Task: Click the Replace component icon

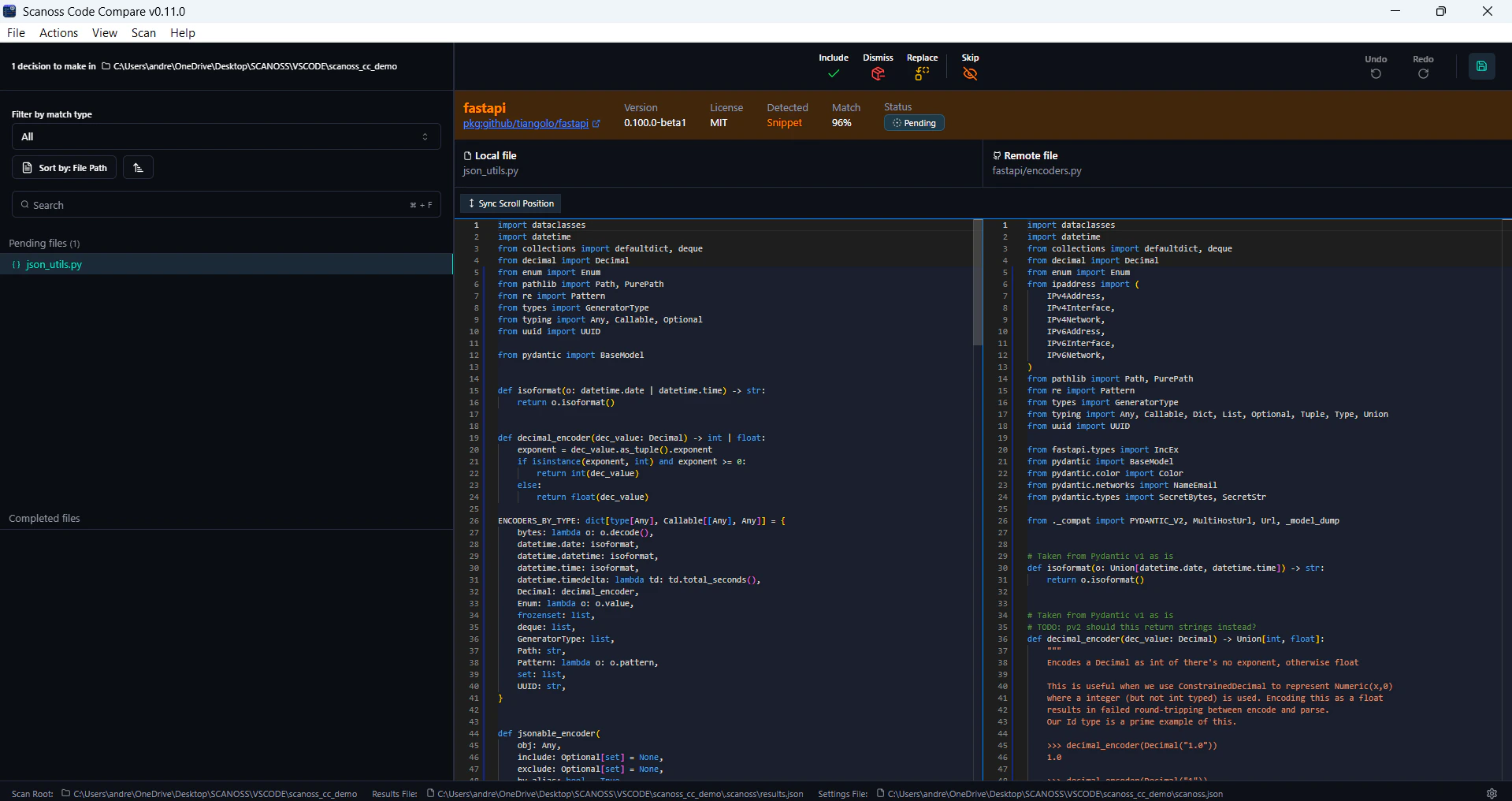Action: (x=922, y=73)
